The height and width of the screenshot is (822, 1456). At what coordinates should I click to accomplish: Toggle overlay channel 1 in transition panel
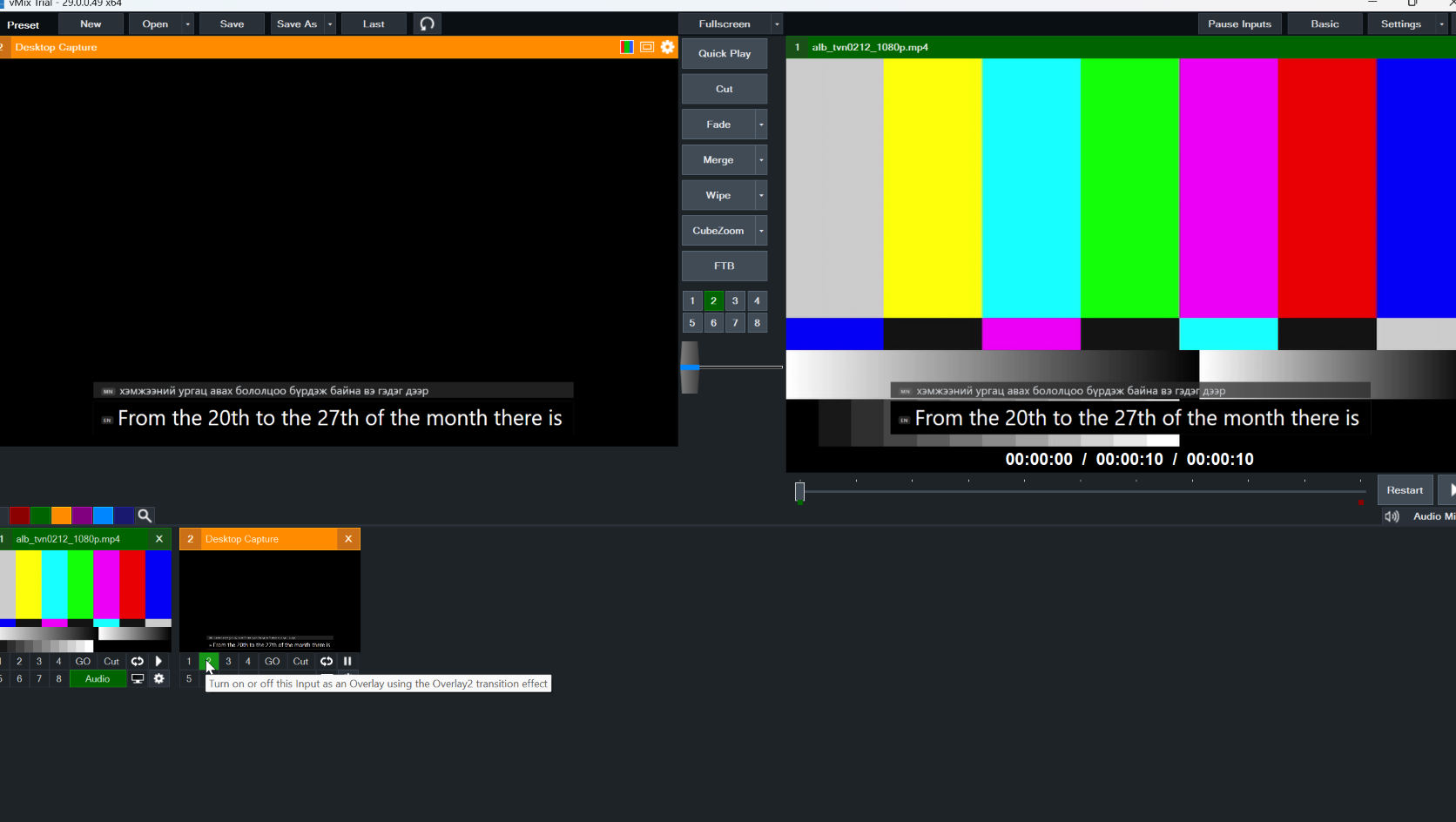692,300
